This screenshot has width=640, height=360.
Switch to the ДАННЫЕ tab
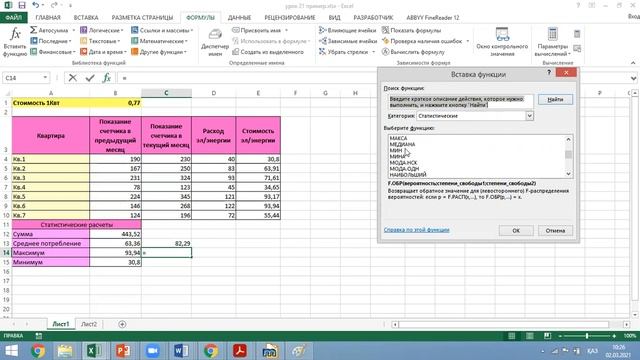click(x=239, y=18)
